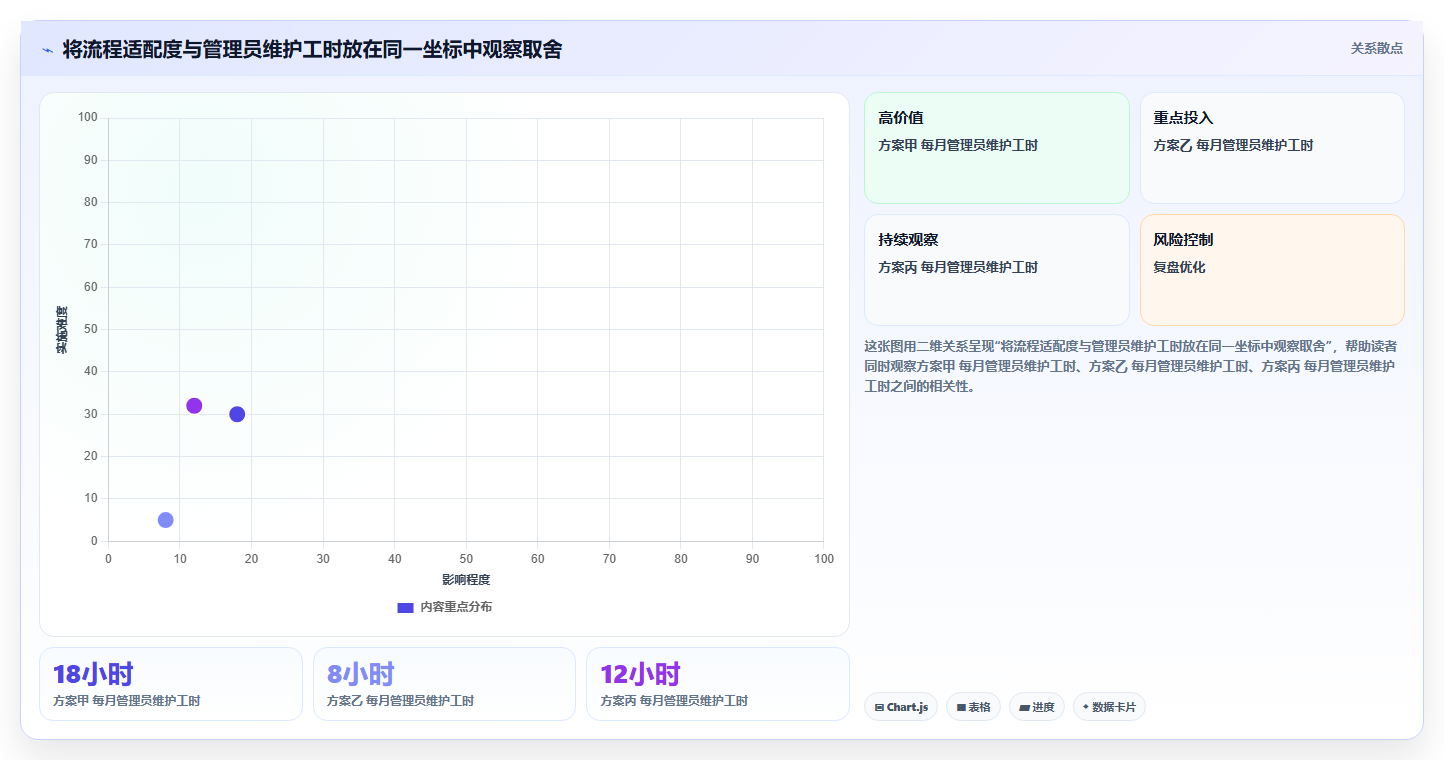This screenshot has height=760, width=1444.
Task: Click 方案乙 text inside 重点投入 card
Action: (1233, 145)
